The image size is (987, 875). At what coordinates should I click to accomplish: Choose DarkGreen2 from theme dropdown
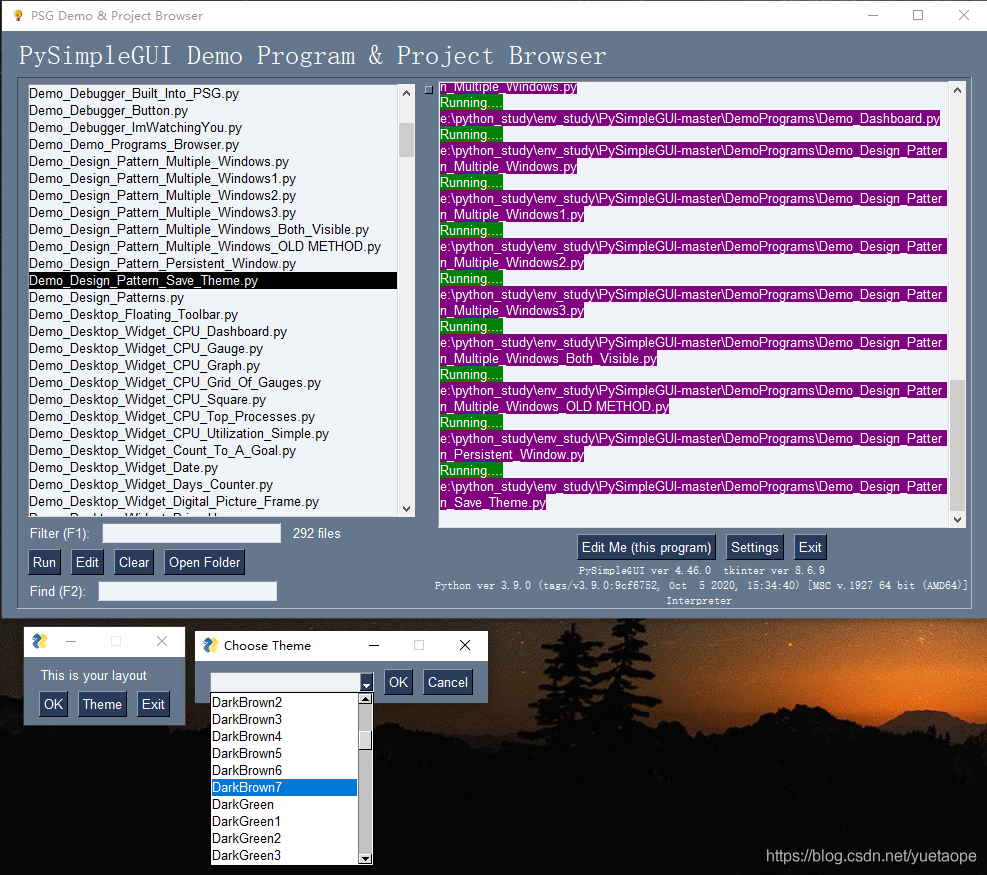285,838
